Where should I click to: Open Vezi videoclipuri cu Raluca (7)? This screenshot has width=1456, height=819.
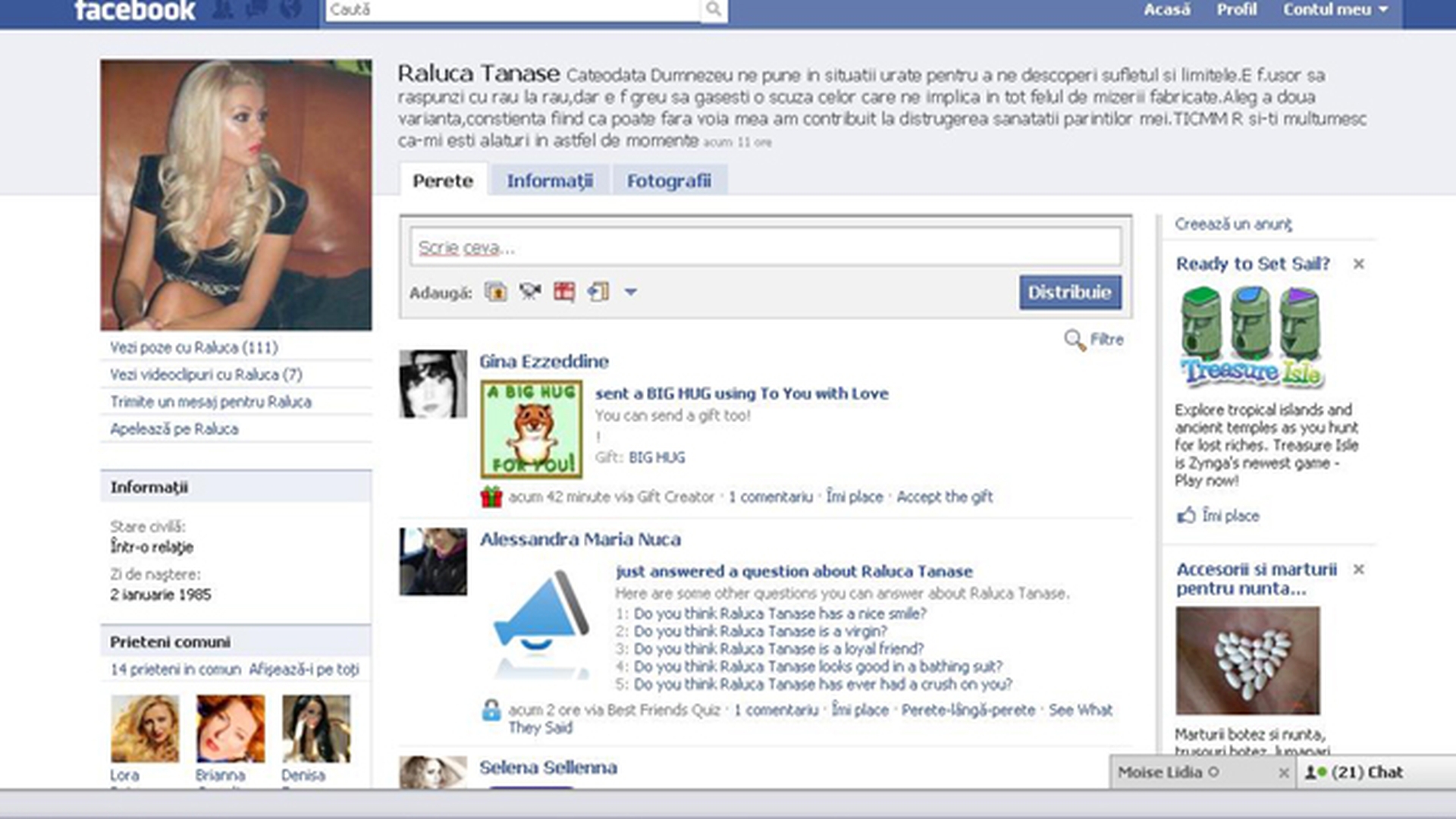click(206, 375)
